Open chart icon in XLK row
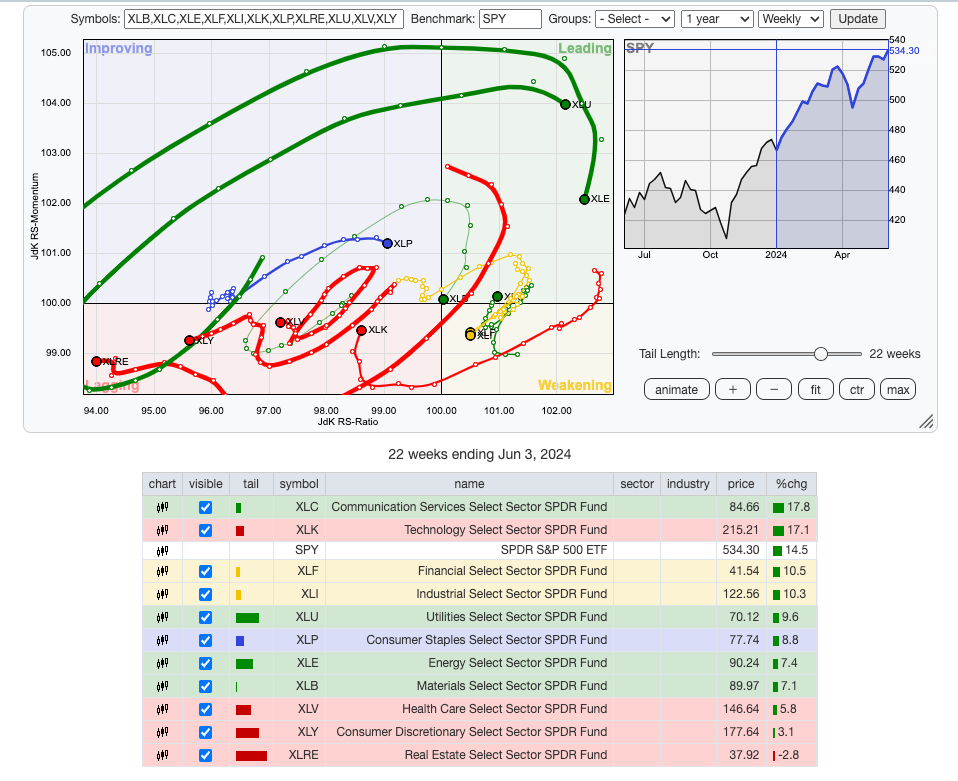 [162, 530]
